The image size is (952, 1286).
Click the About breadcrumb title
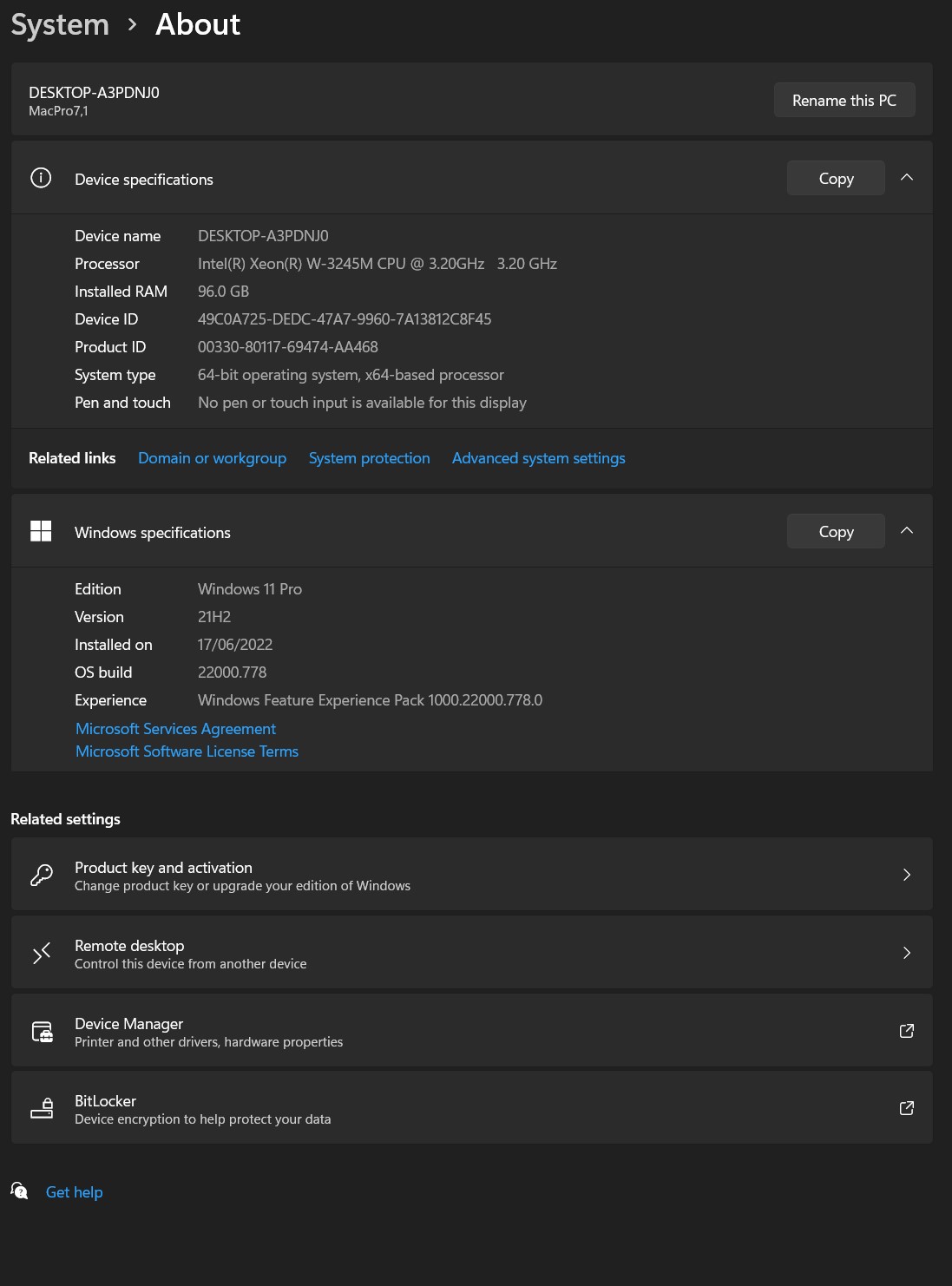[x=198, y=24]
